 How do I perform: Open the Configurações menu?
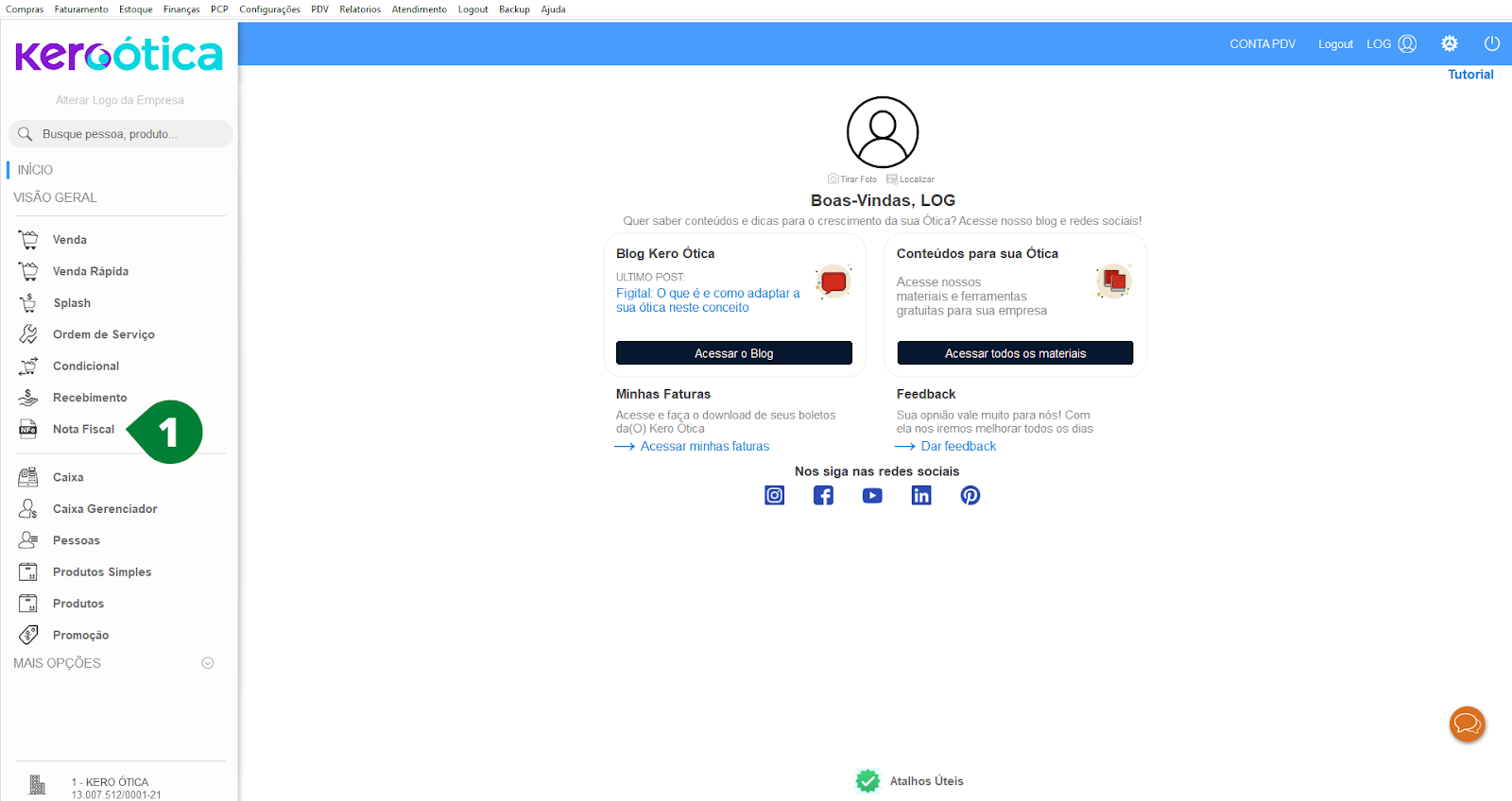pyautogui.click(x=269, y=9)
